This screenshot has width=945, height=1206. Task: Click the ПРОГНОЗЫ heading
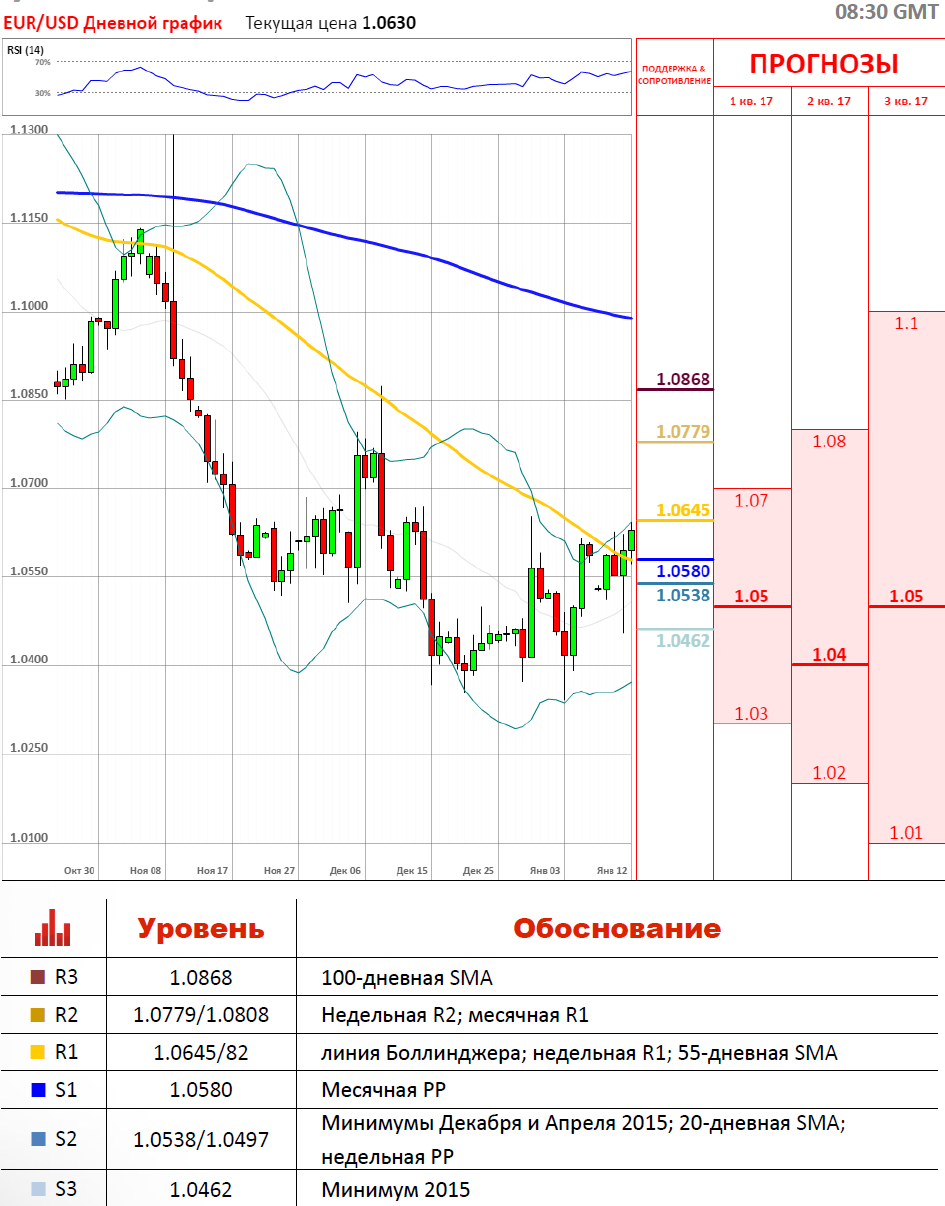coord(824,65)
